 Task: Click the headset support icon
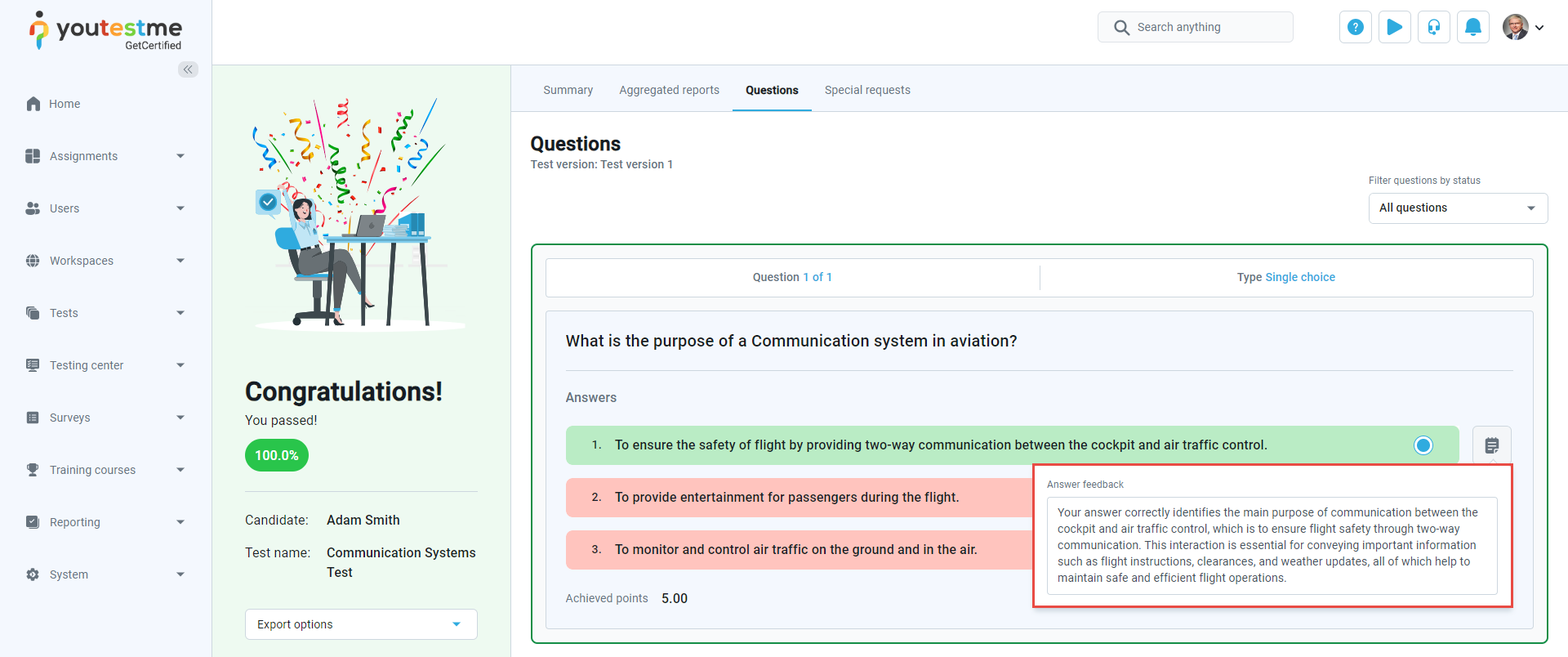pyautogui.click(x=1434, y=27)
